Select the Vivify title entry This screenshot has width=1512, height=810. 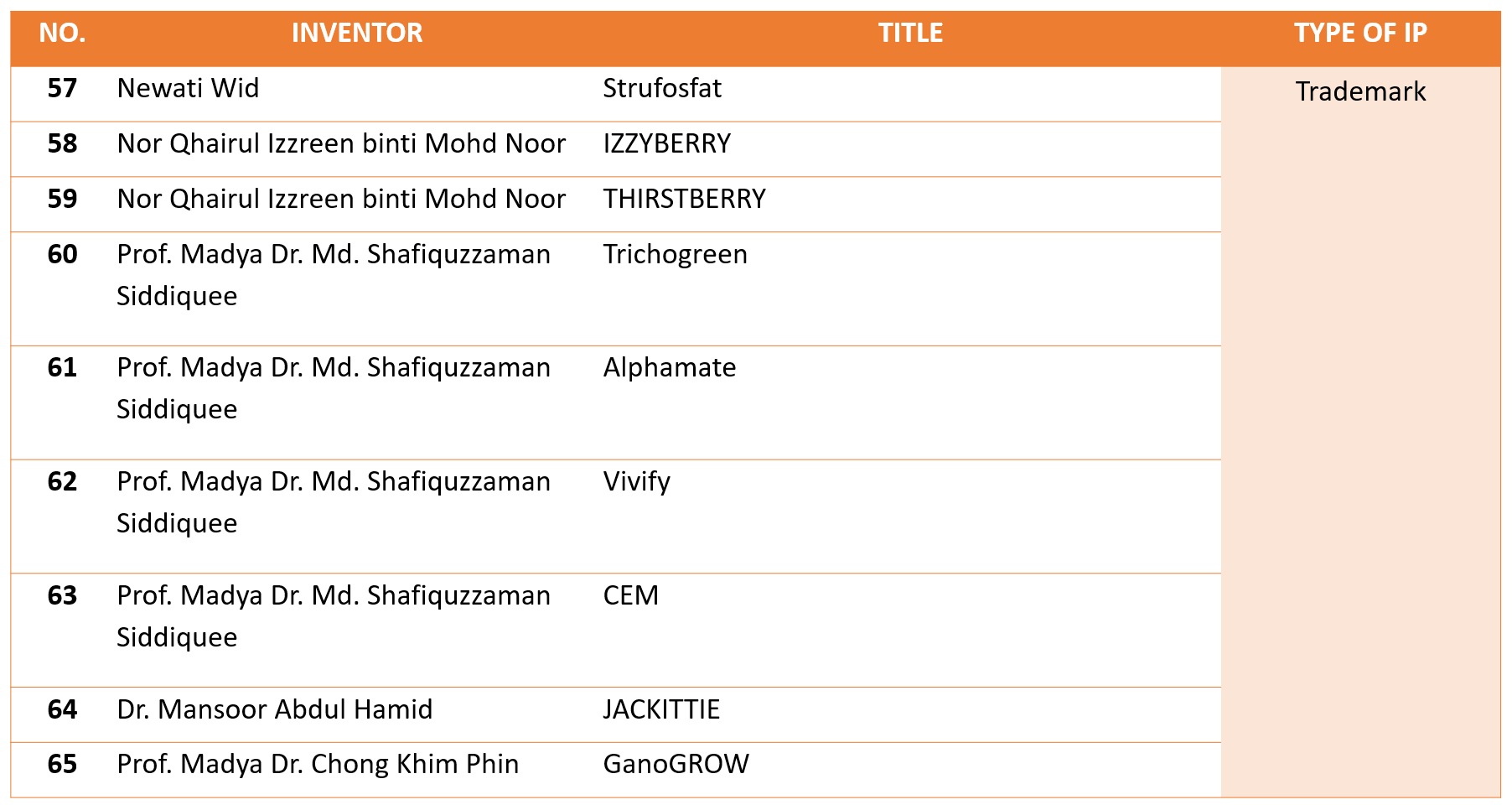[636, 481]
